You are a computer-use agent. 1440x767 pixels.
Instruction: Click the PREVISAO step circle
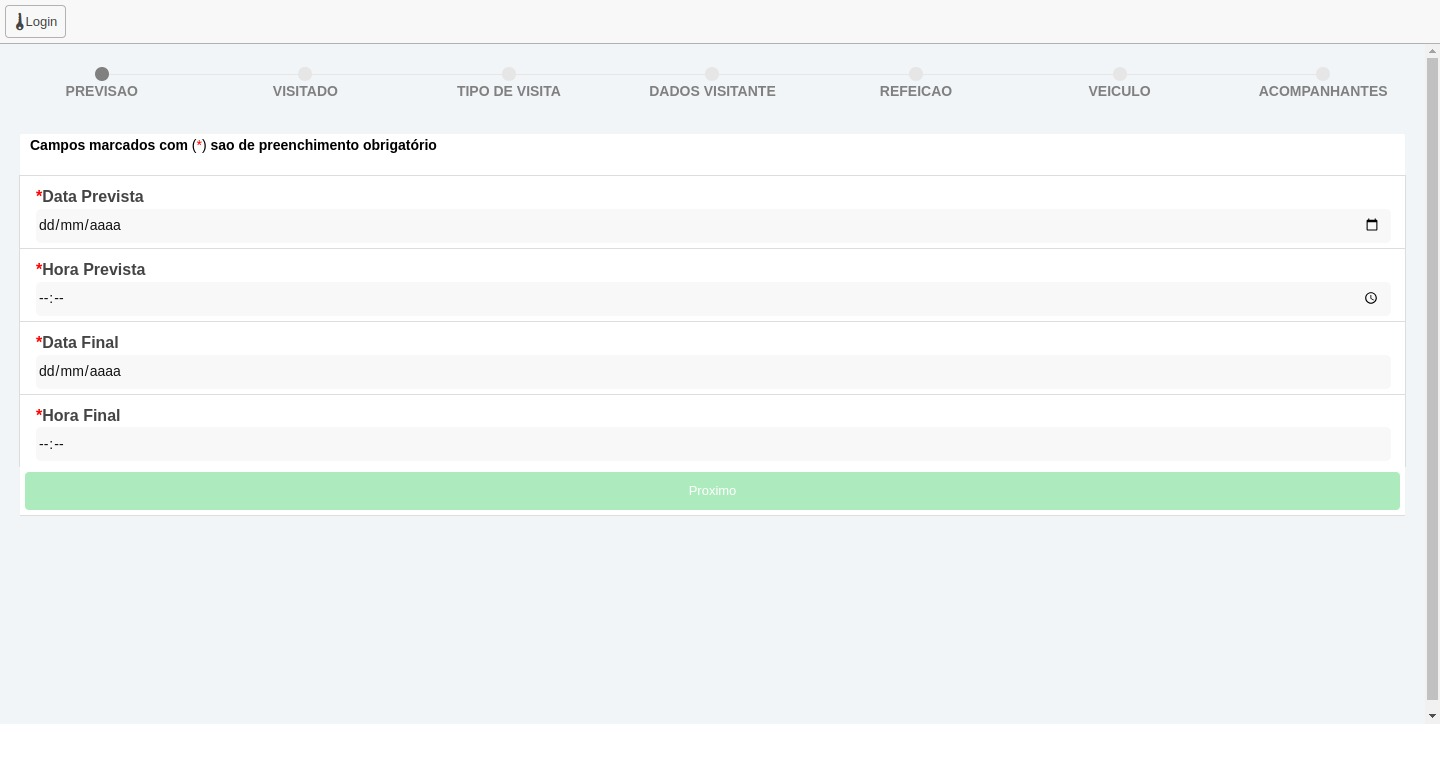tap(102, 74)
